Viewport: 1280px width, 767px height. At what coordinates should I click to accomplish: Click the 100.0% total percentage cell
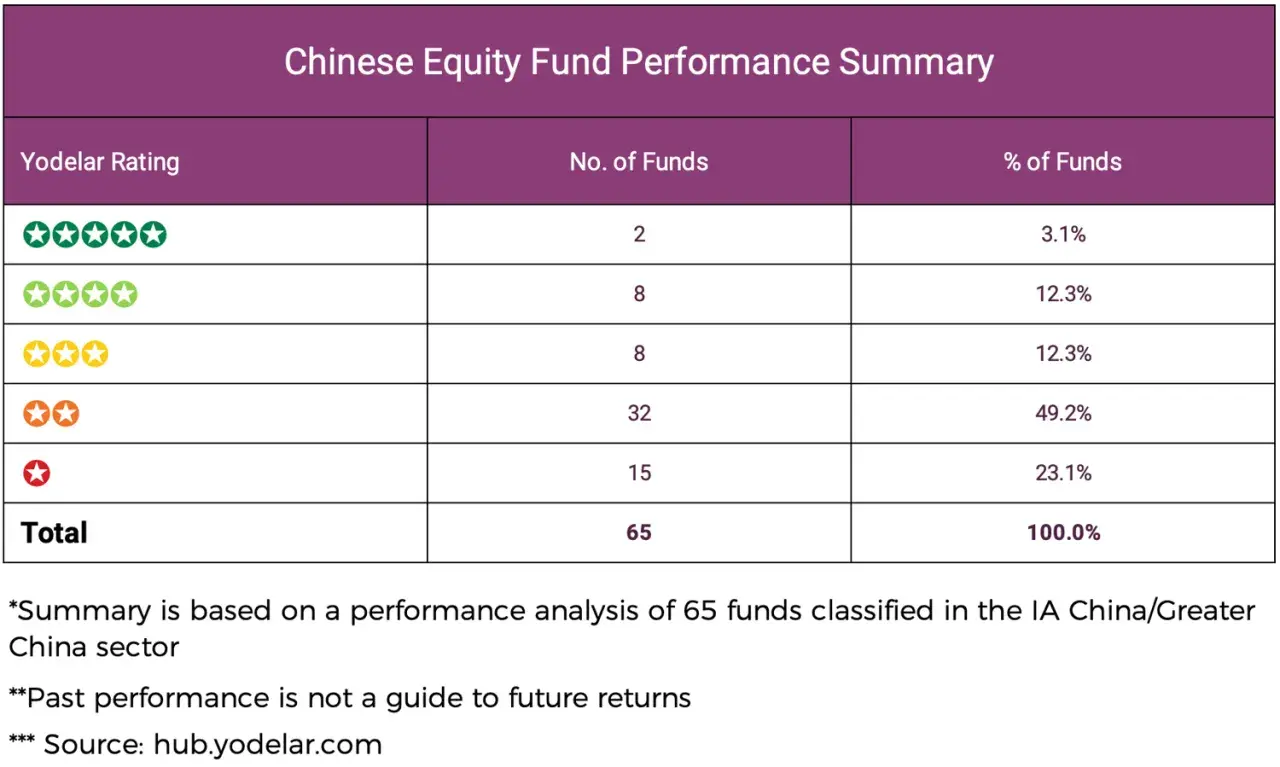pyautogui.click(x=1063, y=533)
